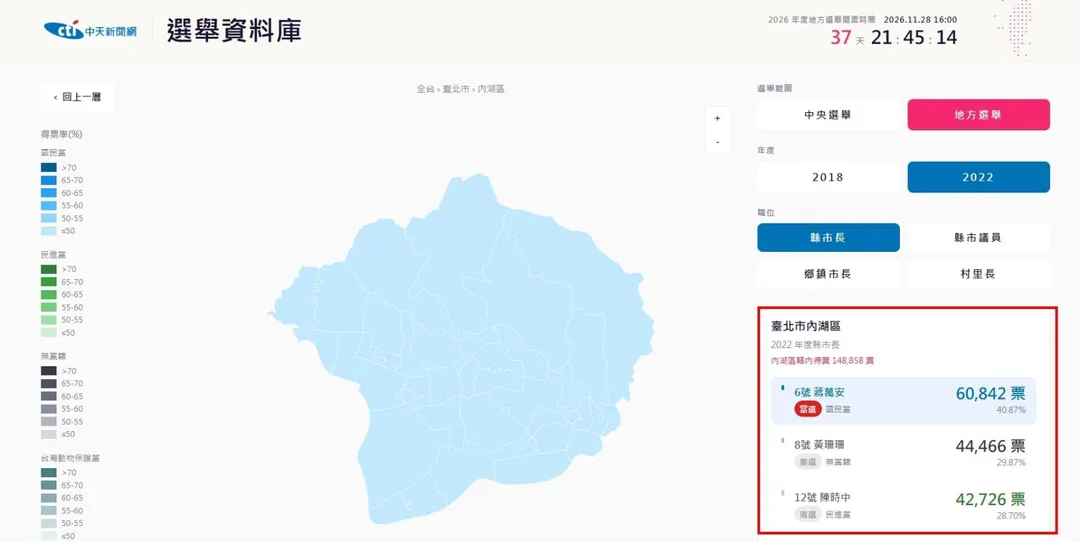Image resolution: width=1080 pixels, height=542 pixels.
Task: Click the 44,466 票 vote count
Action: point(990,446)
